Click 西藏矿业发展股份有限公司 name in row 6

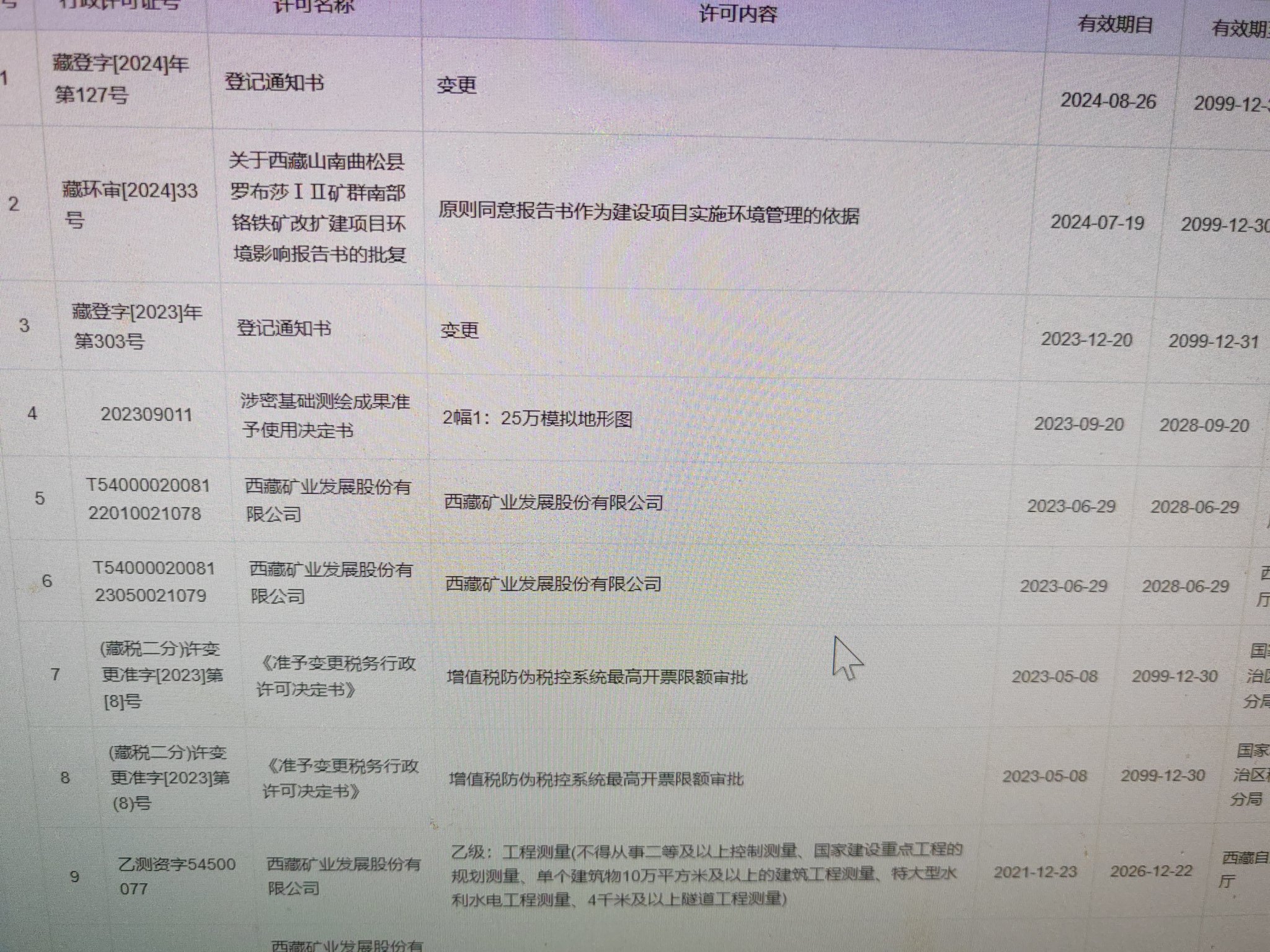(x=331, y=583)
